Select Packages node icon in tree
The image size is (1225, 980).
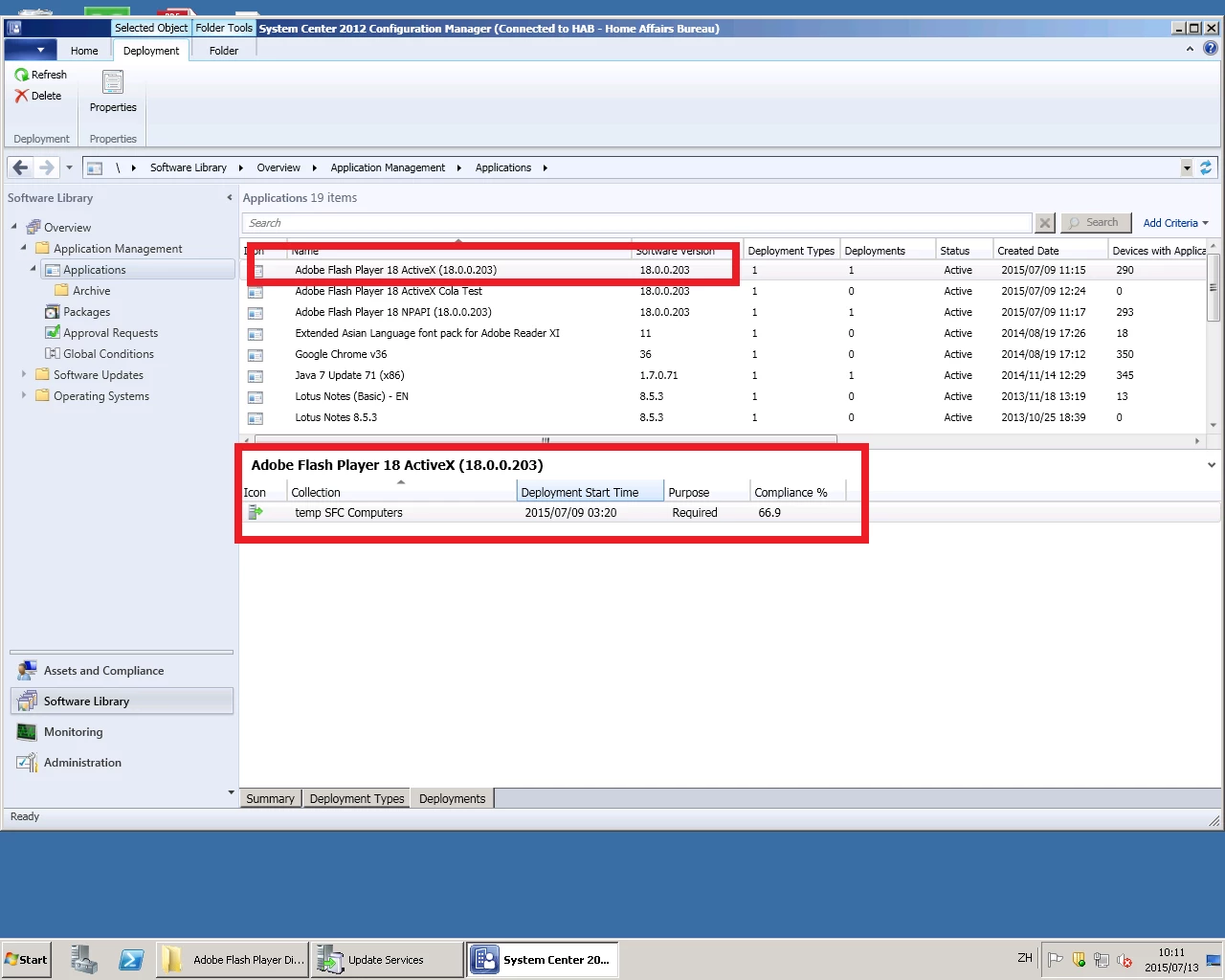(x=53, y=312)
